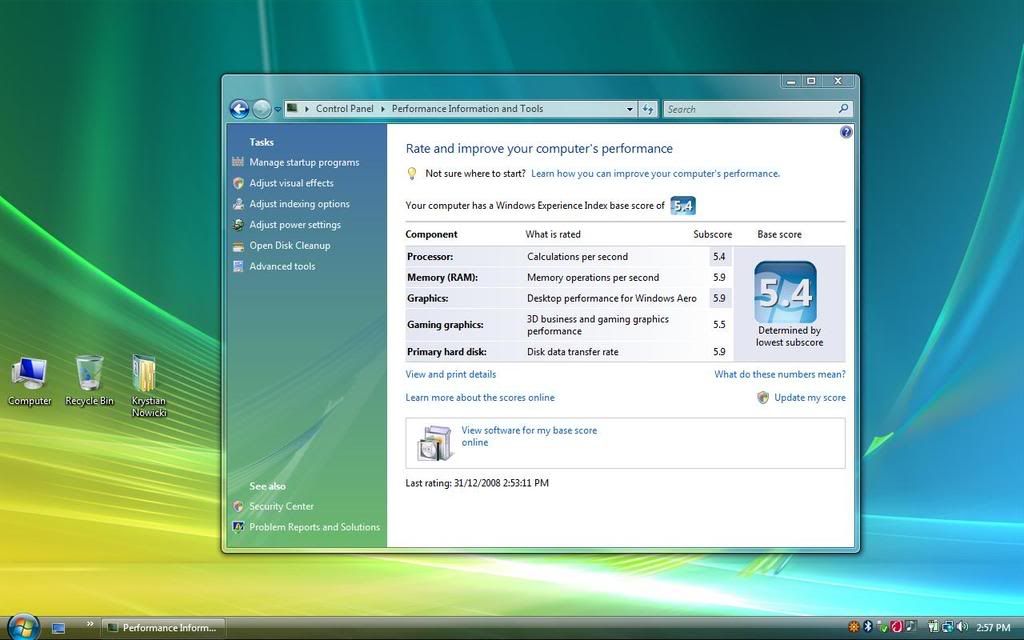Viewport: 1024px width, 640px height.
Task: Select Control Panel in the address breadcrumb
Action: coord(344,108)
